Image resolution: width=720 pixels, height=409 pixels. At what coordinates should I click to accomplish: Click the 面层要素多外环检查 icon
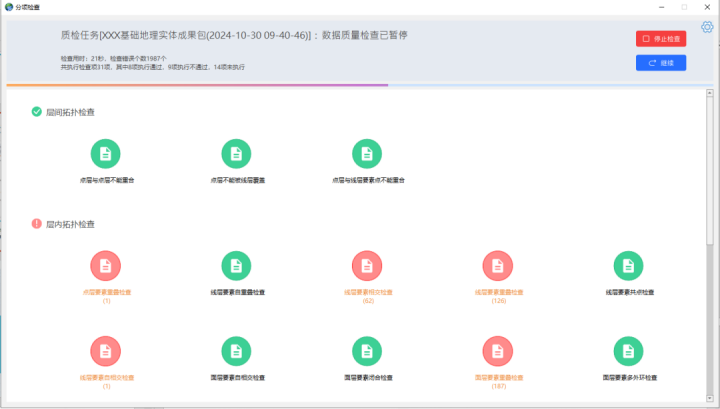tap(629, 351)
